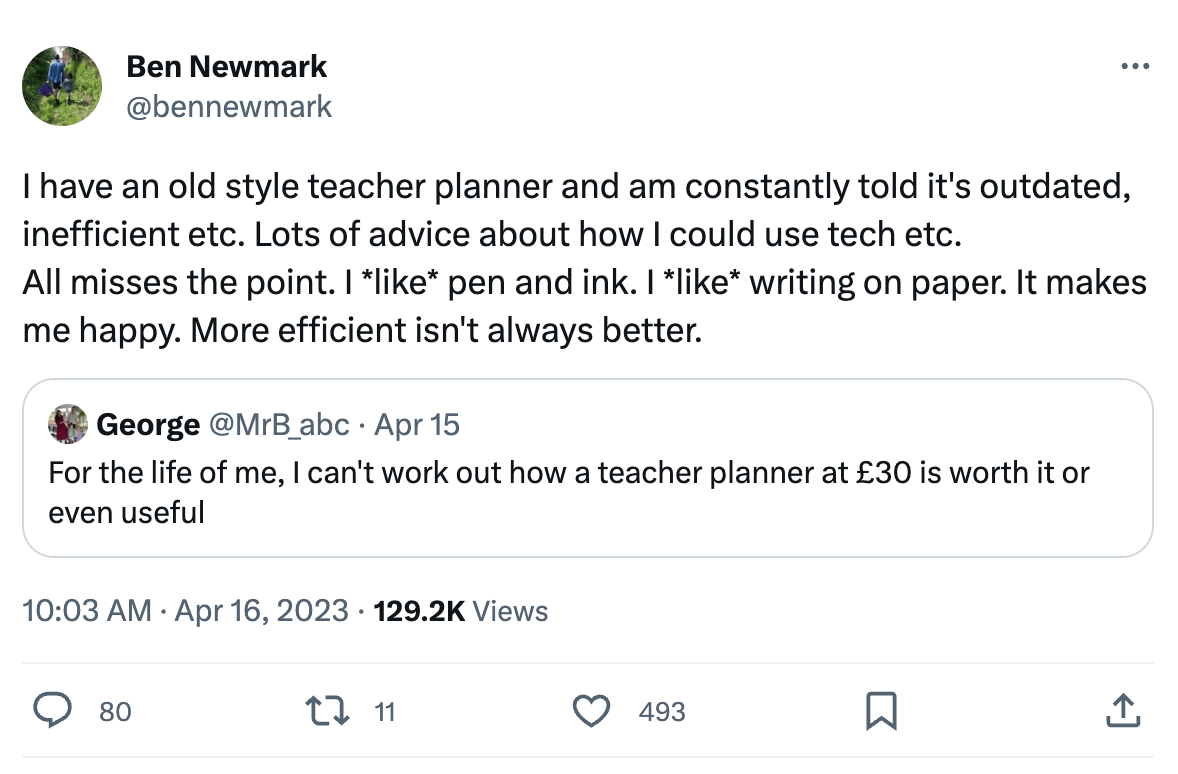
Task: Click the Ben Newmark display name
Action: [227, 67]
